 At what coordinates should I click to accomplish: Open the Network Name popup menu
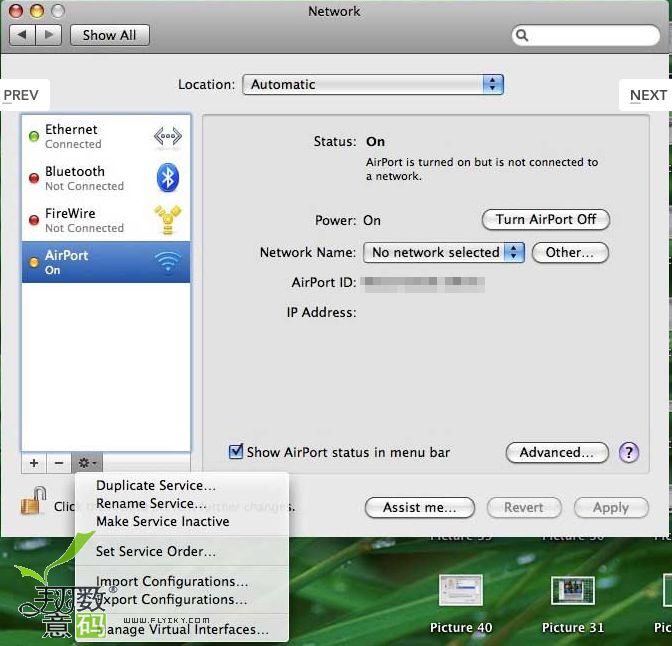tap(444, 252)
